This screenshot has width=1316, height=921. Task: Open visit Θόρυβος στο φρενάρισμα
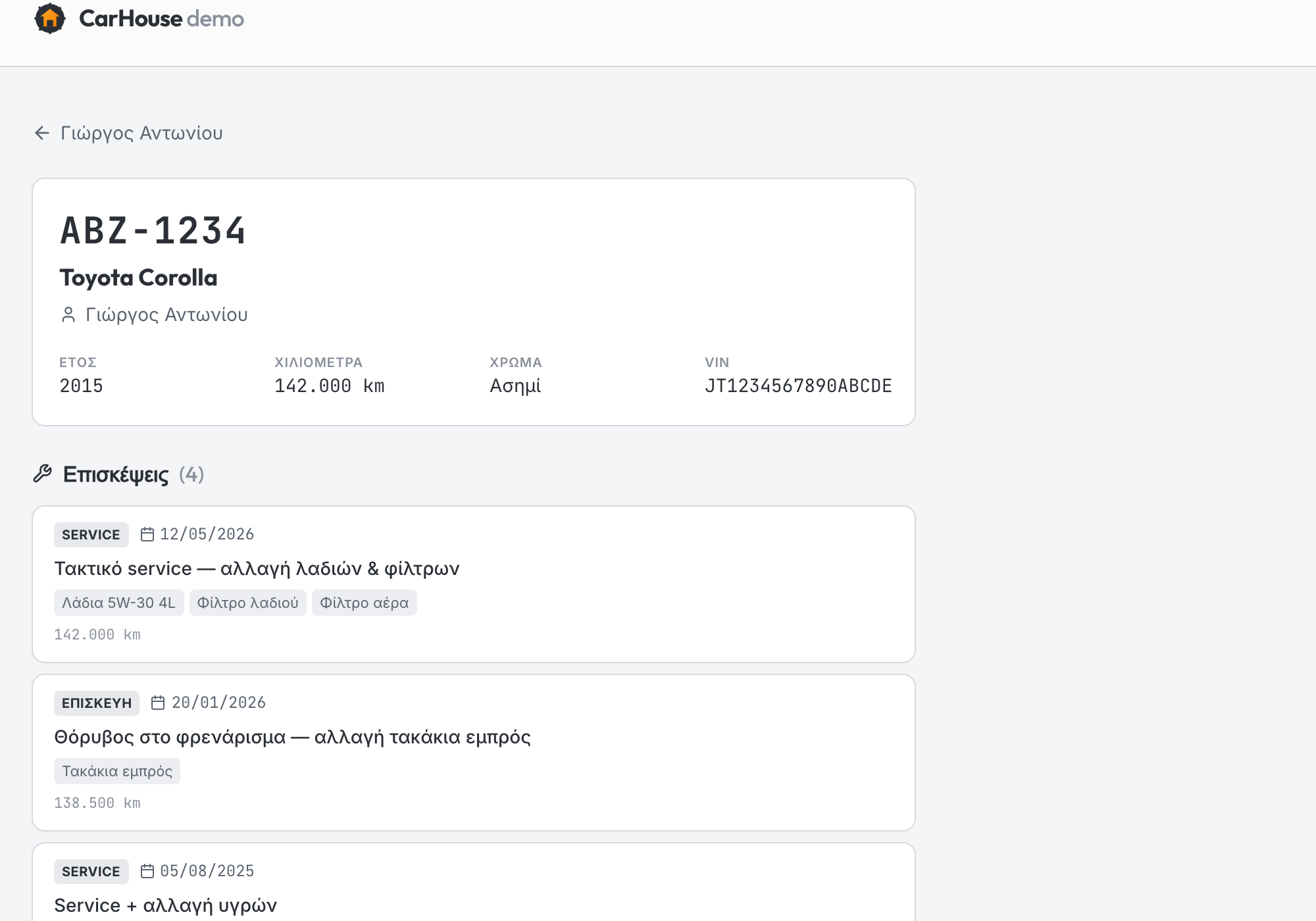pos(474,753)
